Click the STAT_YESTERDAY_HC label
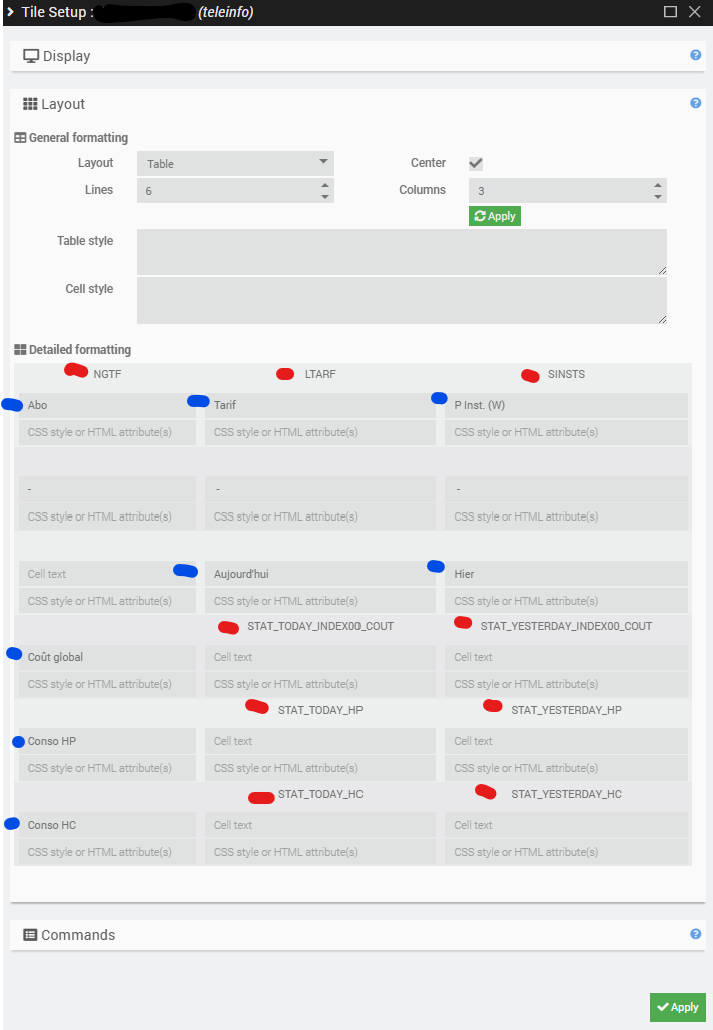Screen dimensions: 713x1030 pos(566,794)
